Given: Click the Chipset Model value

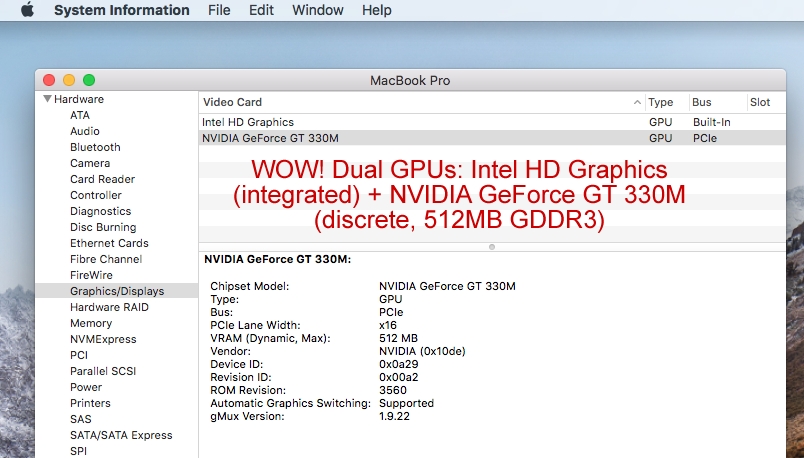Looking at the screenshot, I should (x=447, y=286).
